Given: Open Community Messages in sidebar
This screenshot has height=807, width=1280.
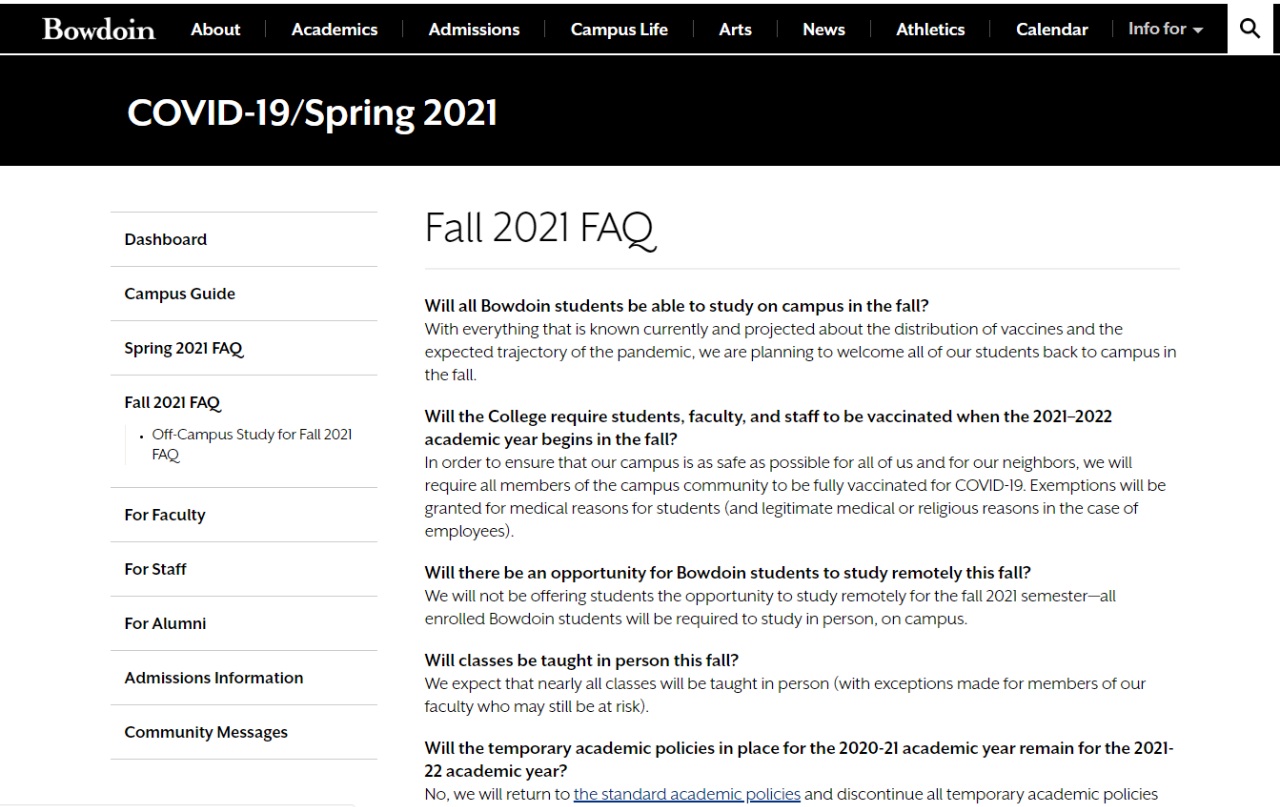Looking at the screenshot, I should point(206,732).
